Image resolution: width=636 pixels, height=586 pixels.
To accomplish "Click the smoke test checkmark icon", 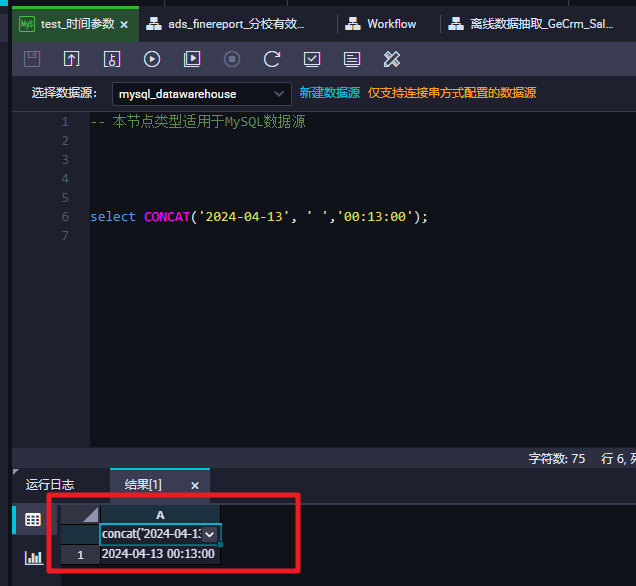I will [312, 59].
